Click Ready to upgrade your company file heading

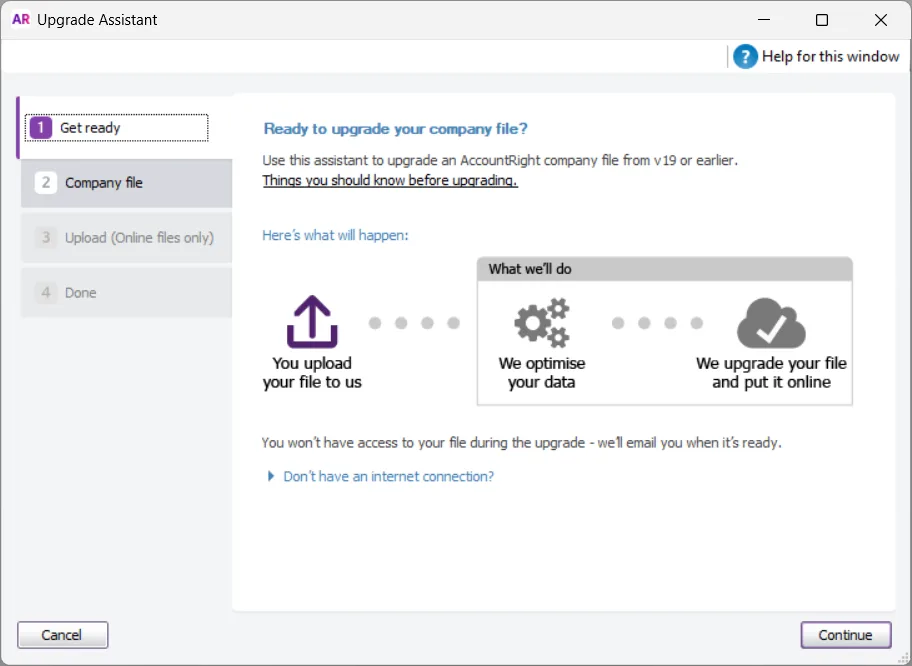[396, 129]
